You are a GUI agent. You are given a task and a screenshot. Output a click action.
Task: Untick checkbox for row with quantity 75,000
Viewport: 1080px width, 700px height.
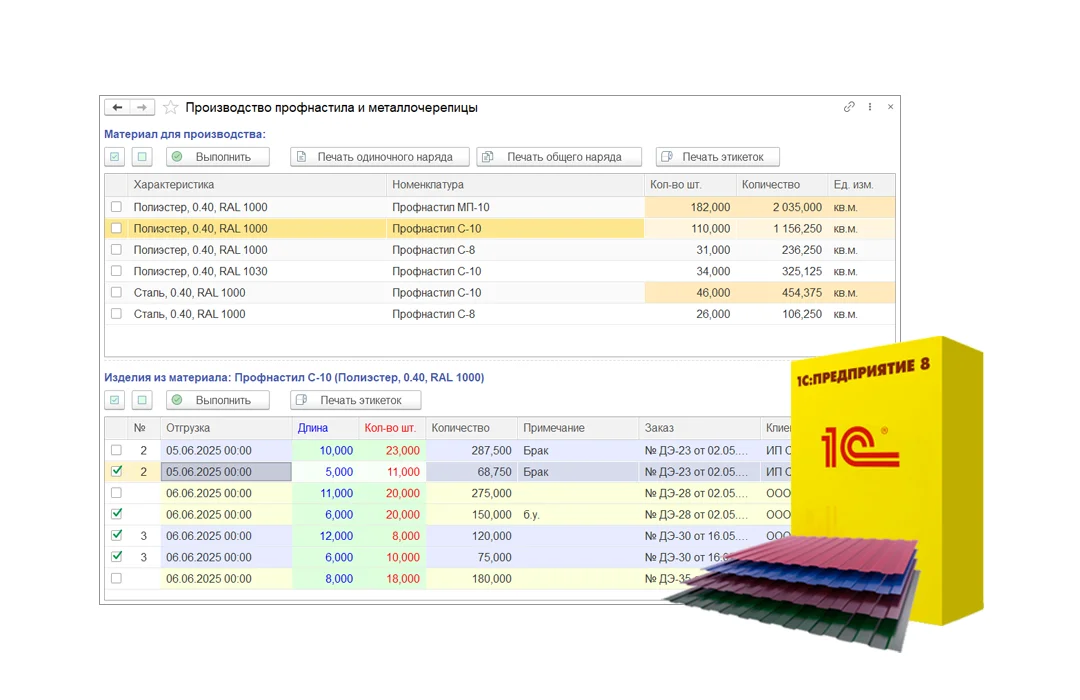tap(116, 557)
